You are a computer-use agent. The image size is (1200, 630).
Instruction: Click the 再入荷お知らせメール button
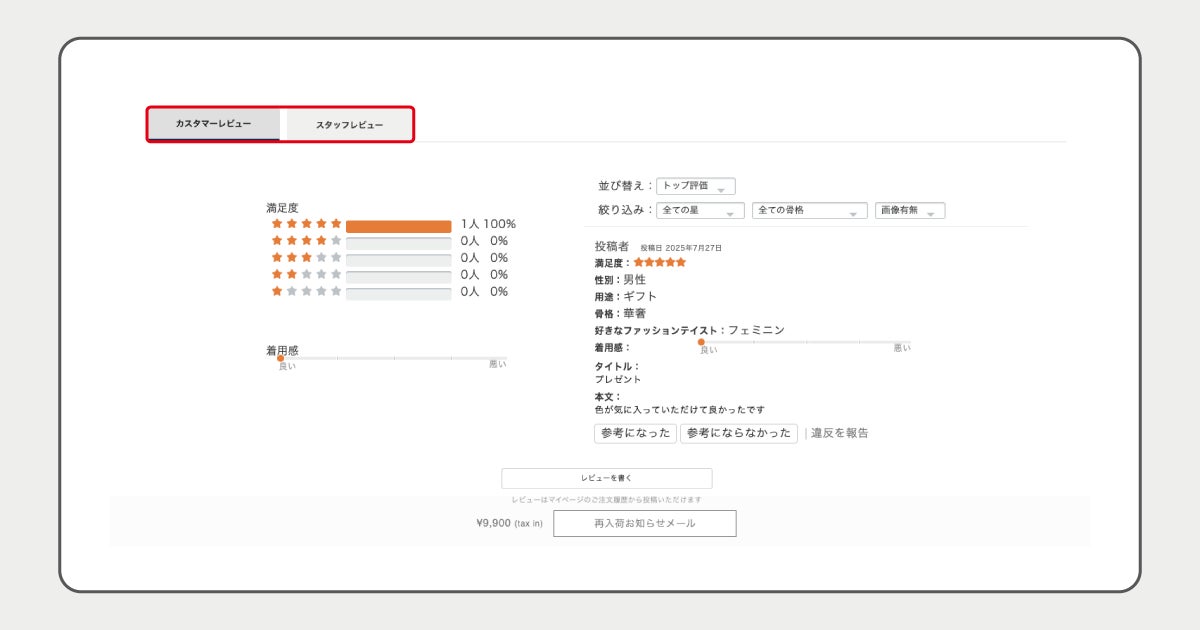[x=645, y=523]
